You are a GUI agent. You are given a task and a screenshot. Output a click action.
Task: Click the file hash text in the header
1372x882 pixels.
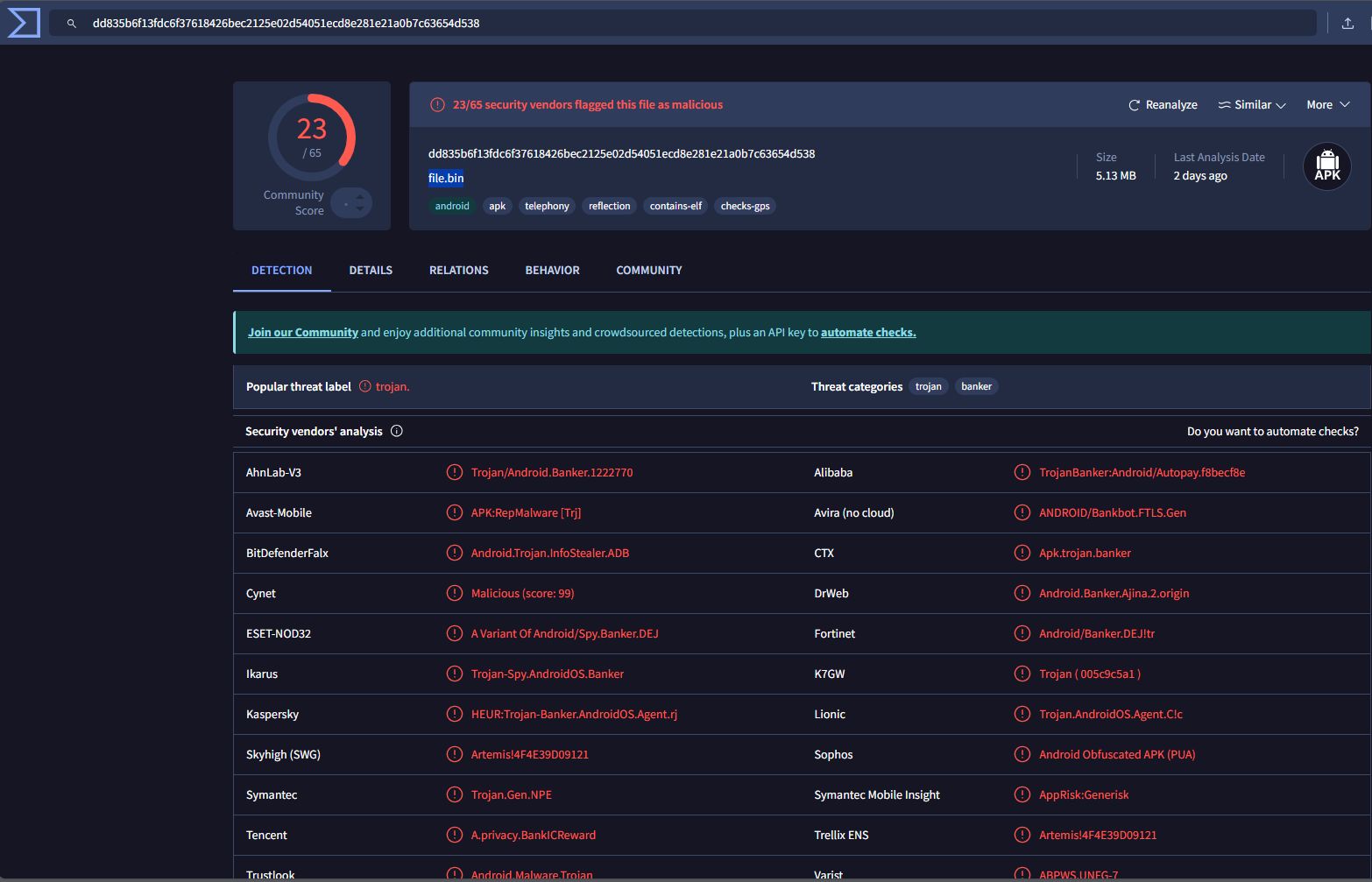[x=622, y=153]
